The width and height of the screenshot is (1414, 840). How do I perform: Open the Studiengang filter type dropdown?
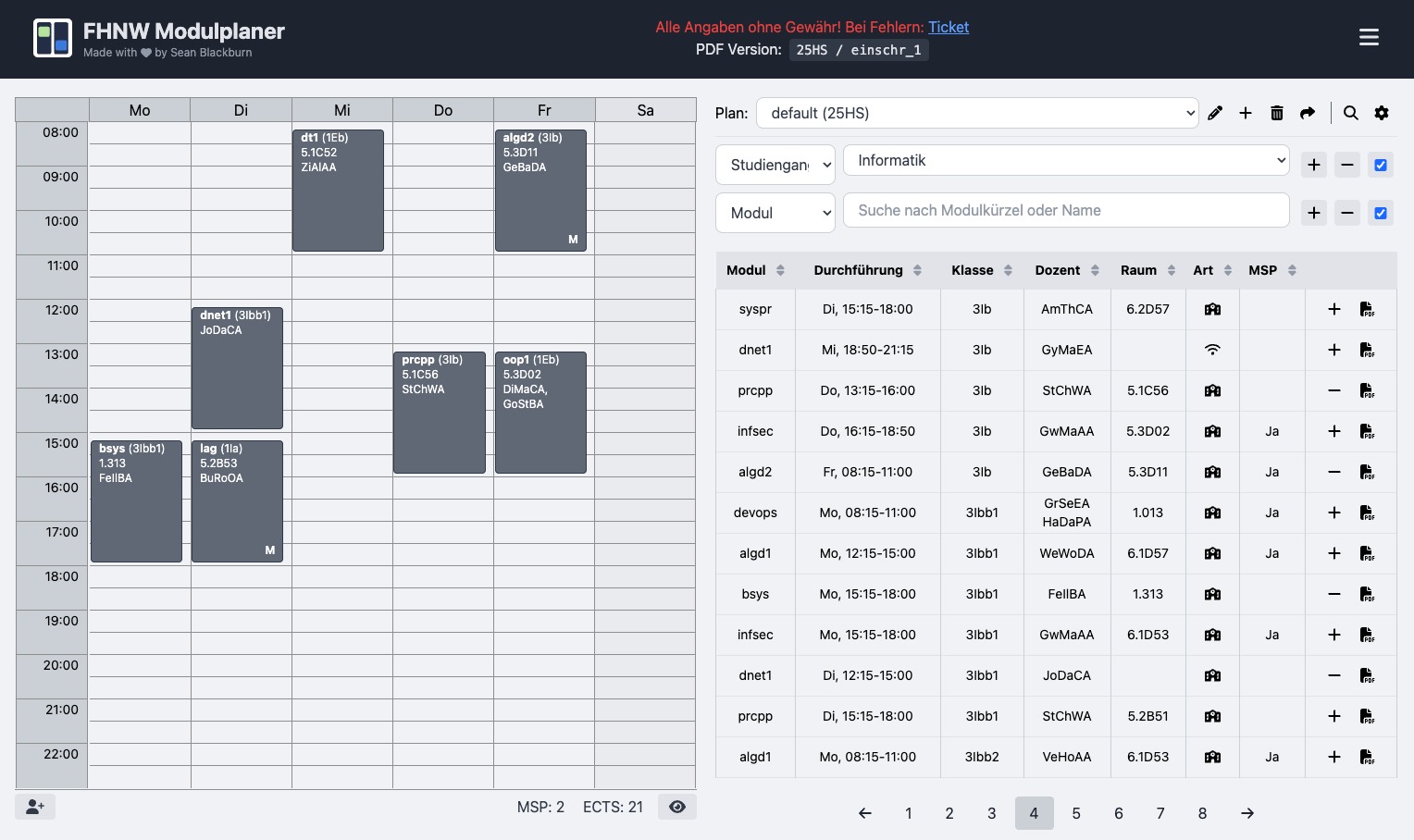[x=775, y=165]
